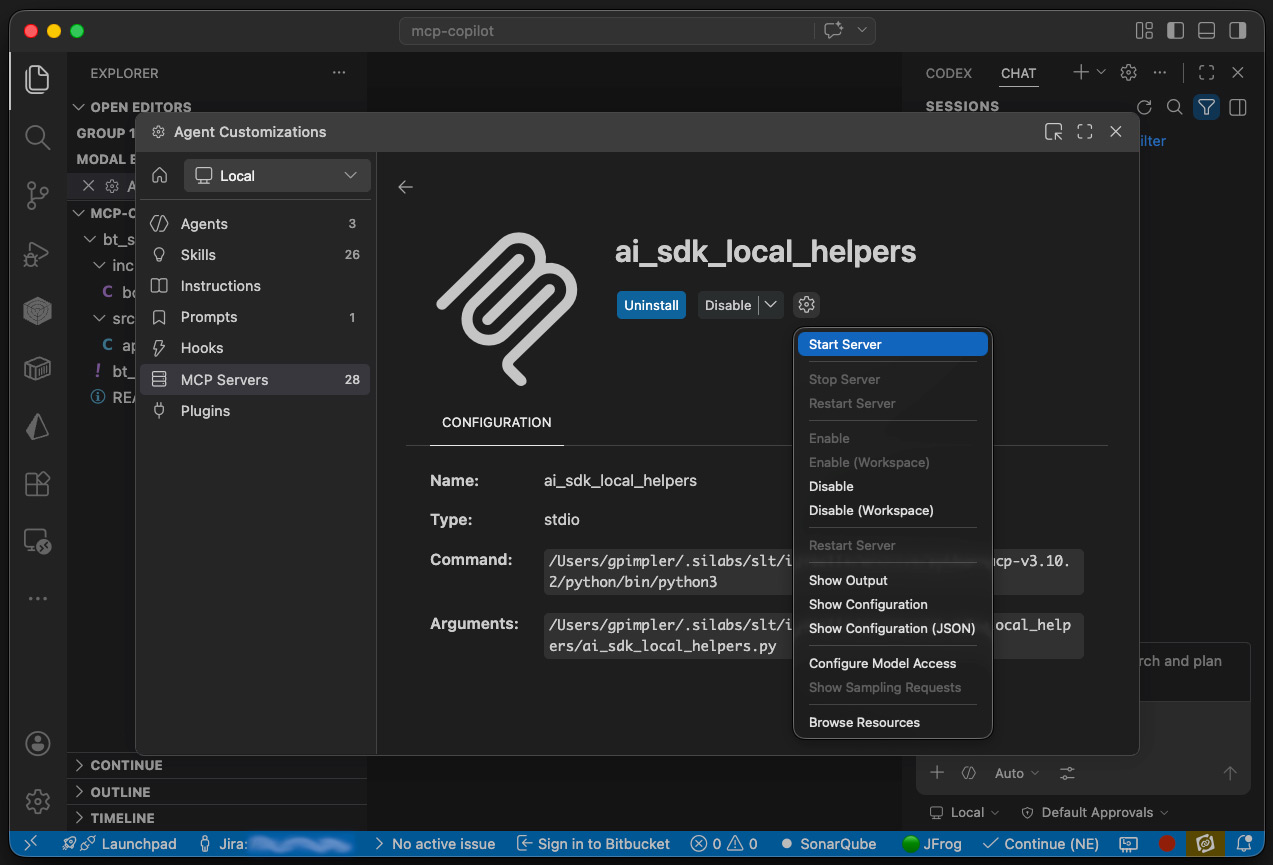This screenshot has width=1273, height=865.
Task: Show additional views via activity bar ellipsis
Action: point(37,599)
